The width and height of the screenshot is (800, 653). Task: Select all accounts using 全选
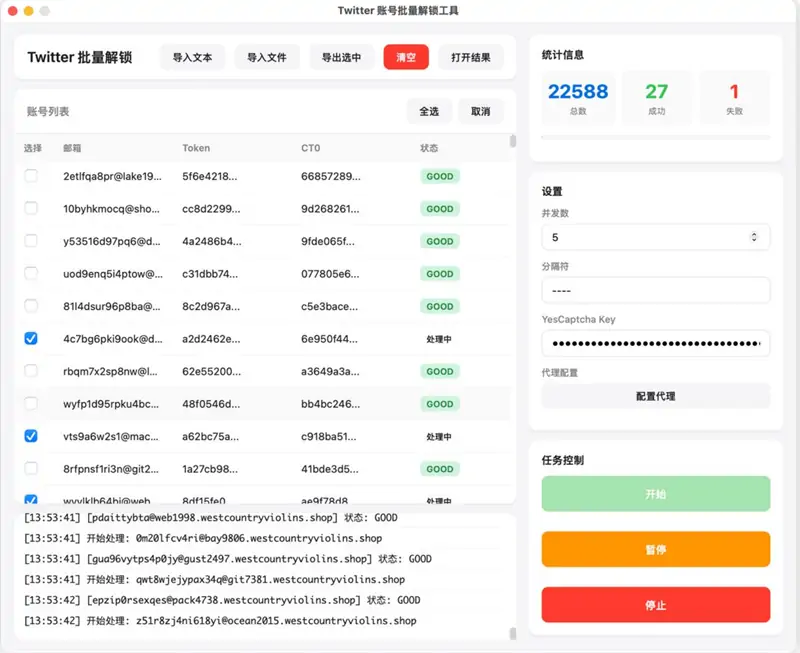pyautogui.click(x=428, y=112)
